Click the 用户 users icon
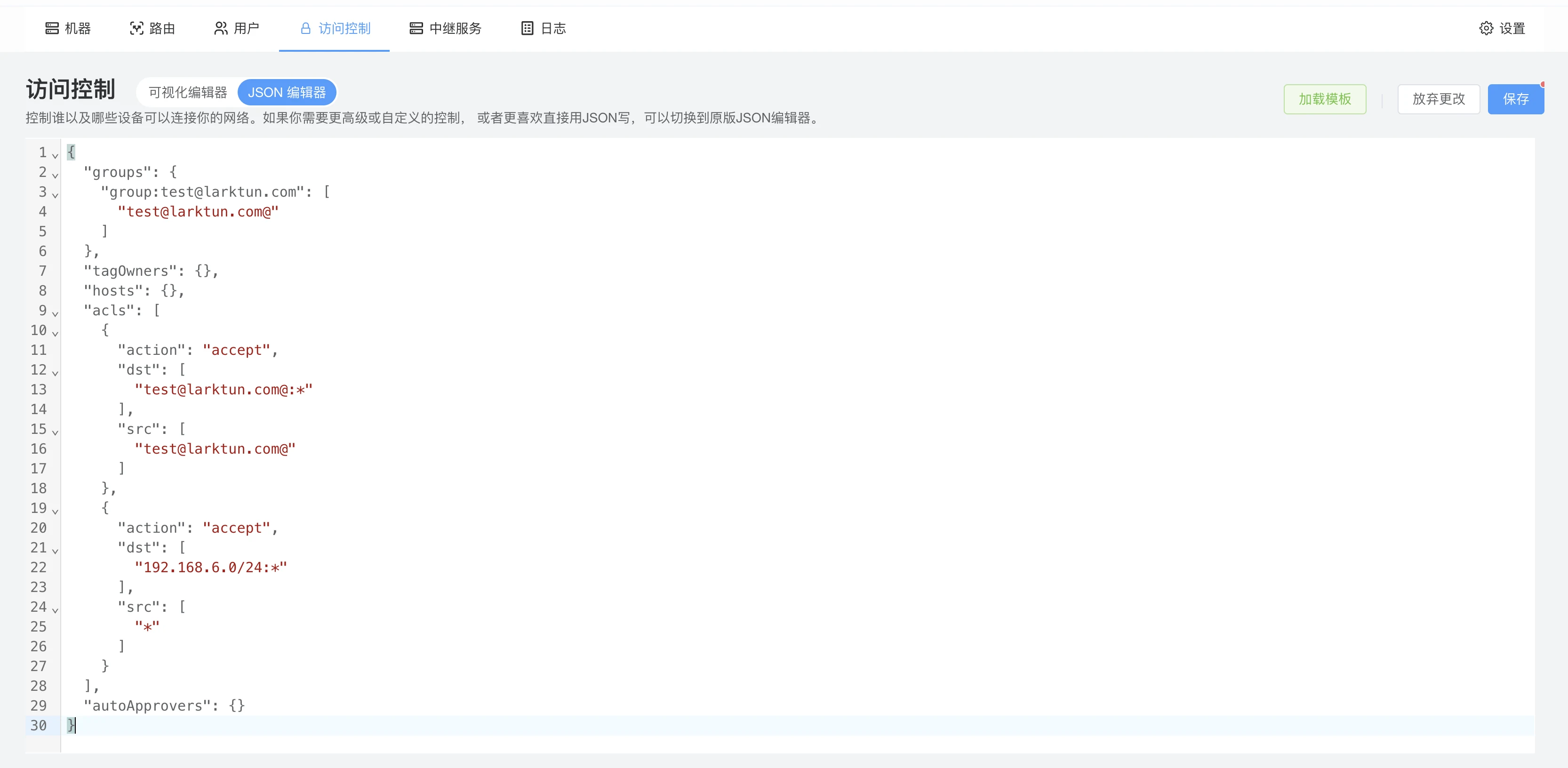The image size is (1568, 768). point(221,28)
